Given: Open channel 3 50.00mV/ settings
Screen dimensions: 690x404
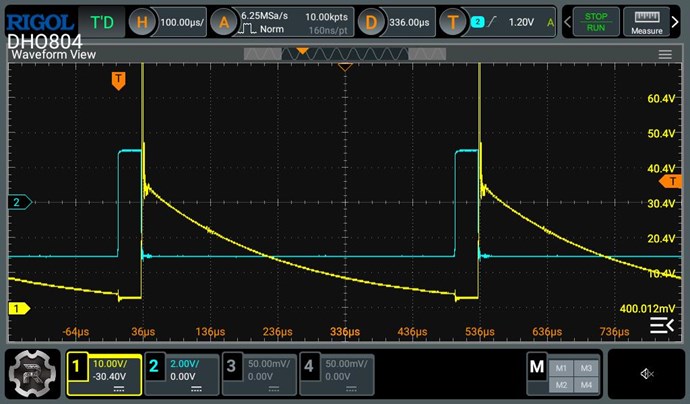Looking at the screenshot, I should tap(268, 364).
